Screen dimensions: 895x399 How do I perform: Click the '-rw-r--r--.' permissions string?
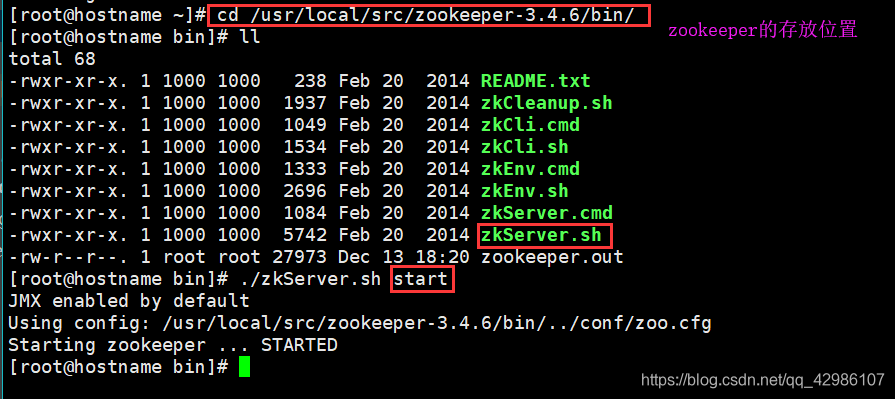click(x=68, y=257)
